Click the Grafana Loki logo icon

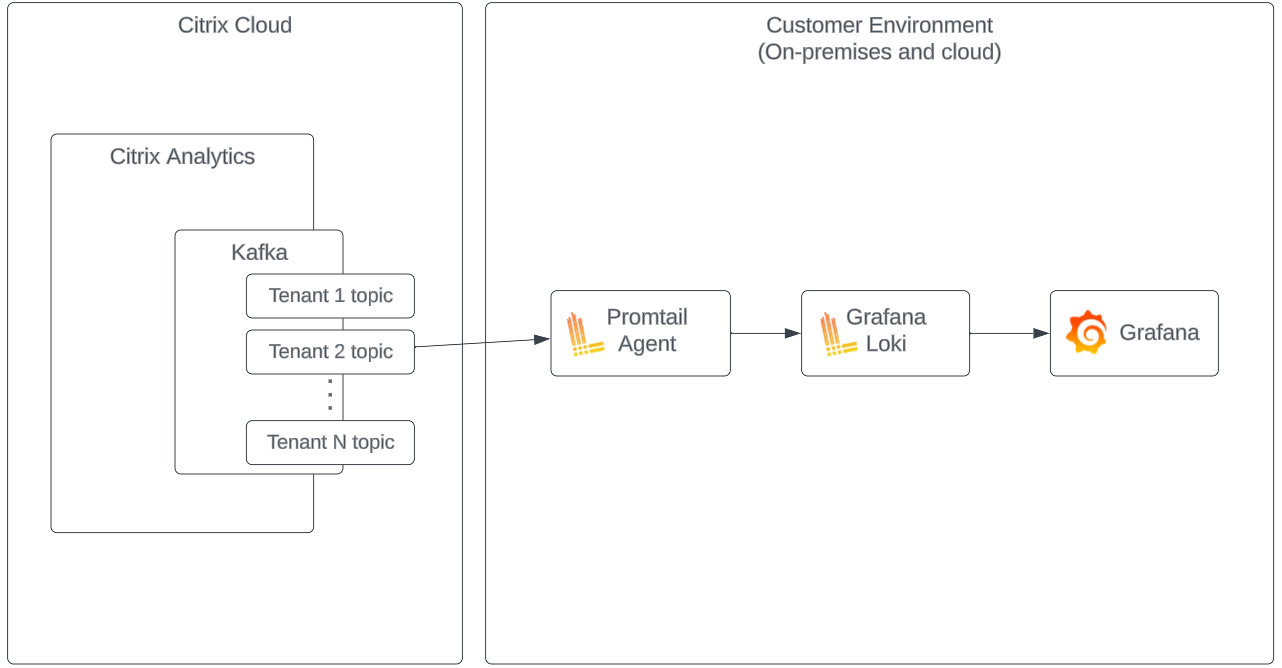(x=837, y=334)
